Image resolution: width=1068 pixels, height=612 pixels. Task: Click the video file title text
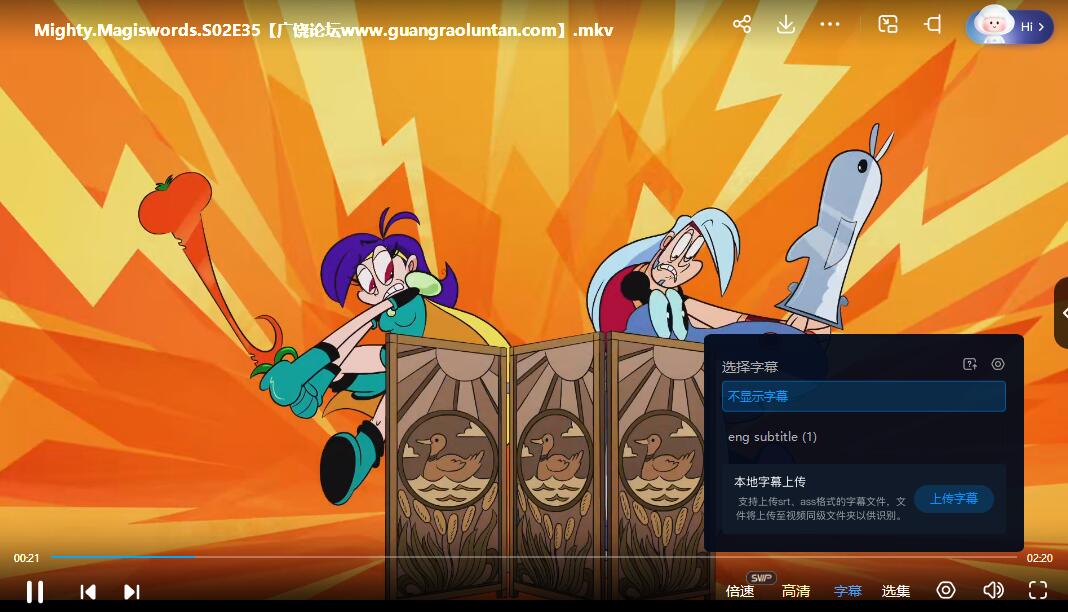[324, 30]
